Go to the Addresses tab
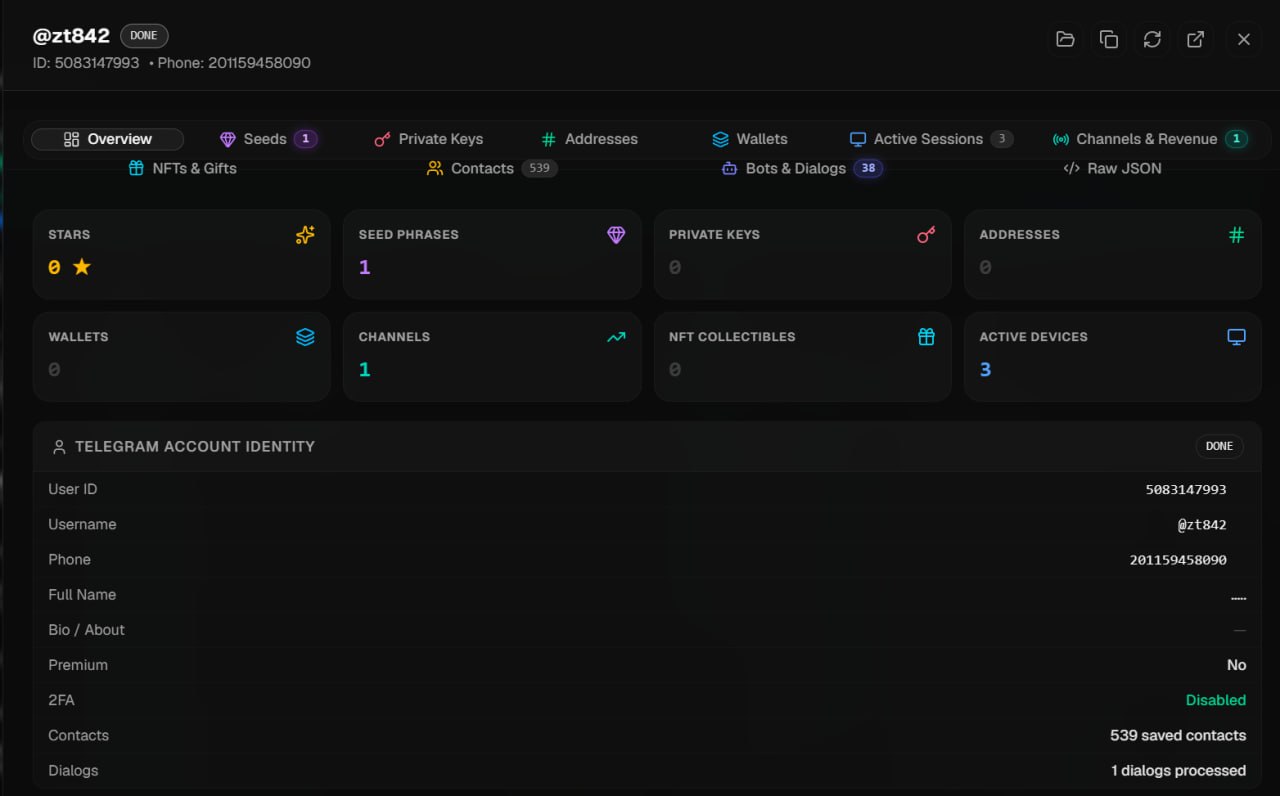The height and width of the screenshot is (796, 1280). click(589, 139)
